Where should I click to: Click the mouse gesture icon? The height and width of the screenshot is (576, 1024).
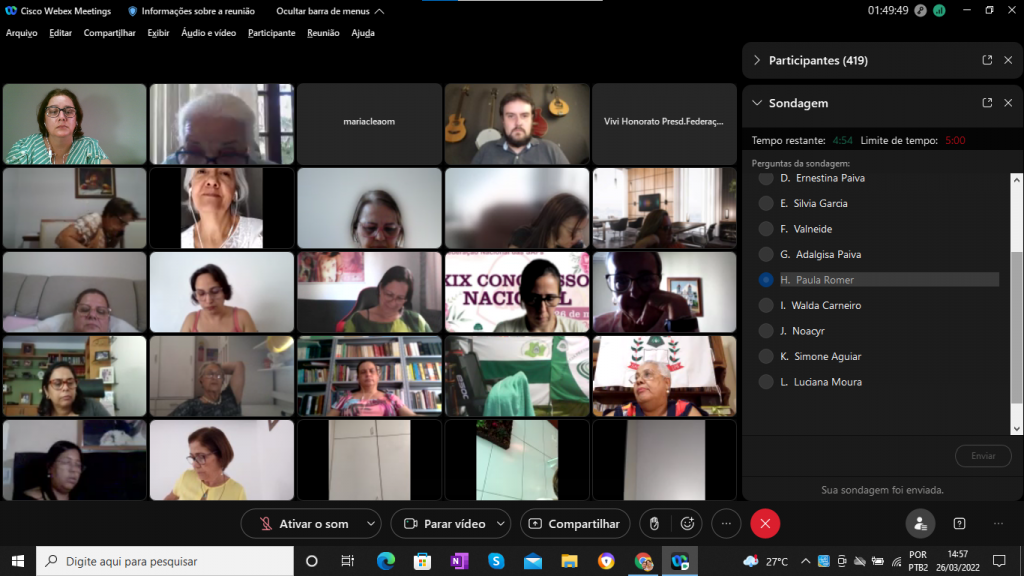[x=654, y=523]
